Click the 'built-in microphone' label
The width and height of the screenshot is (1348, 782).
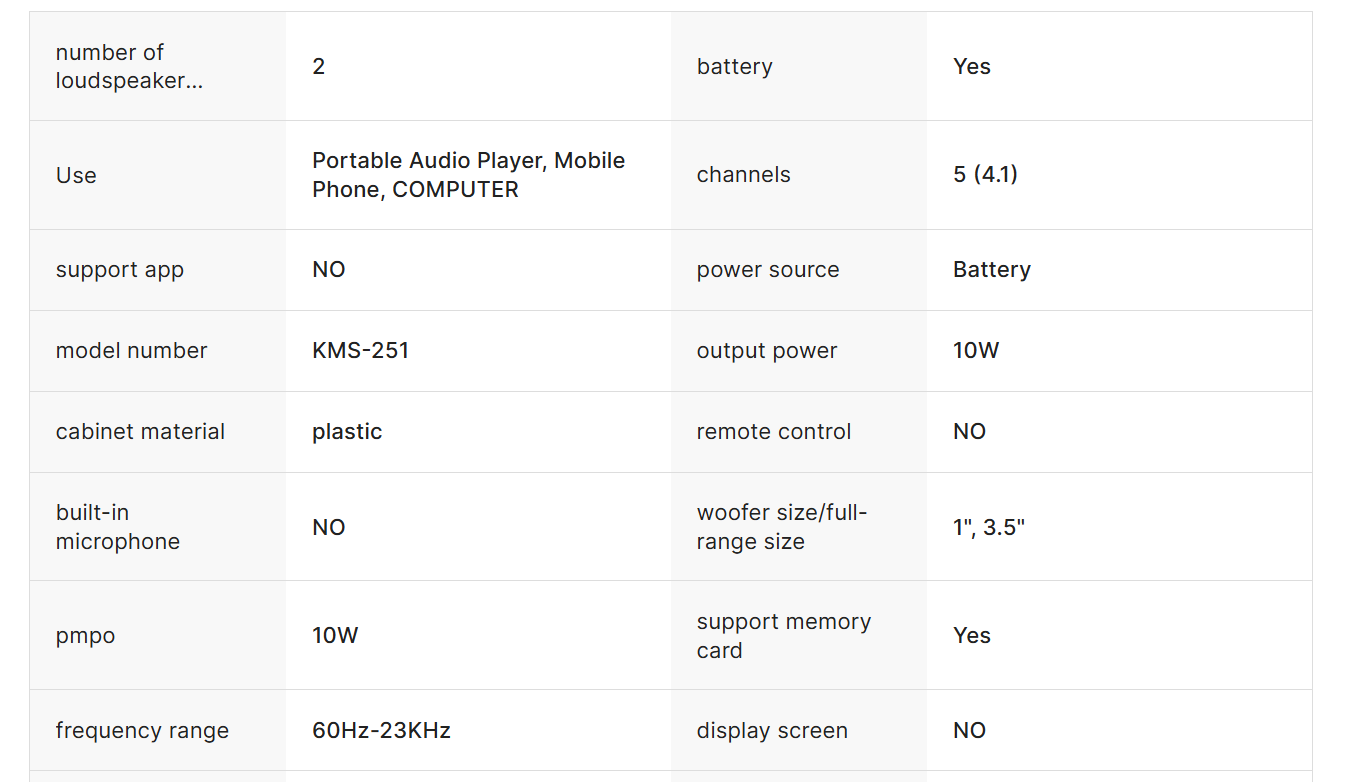coord(118,527)
